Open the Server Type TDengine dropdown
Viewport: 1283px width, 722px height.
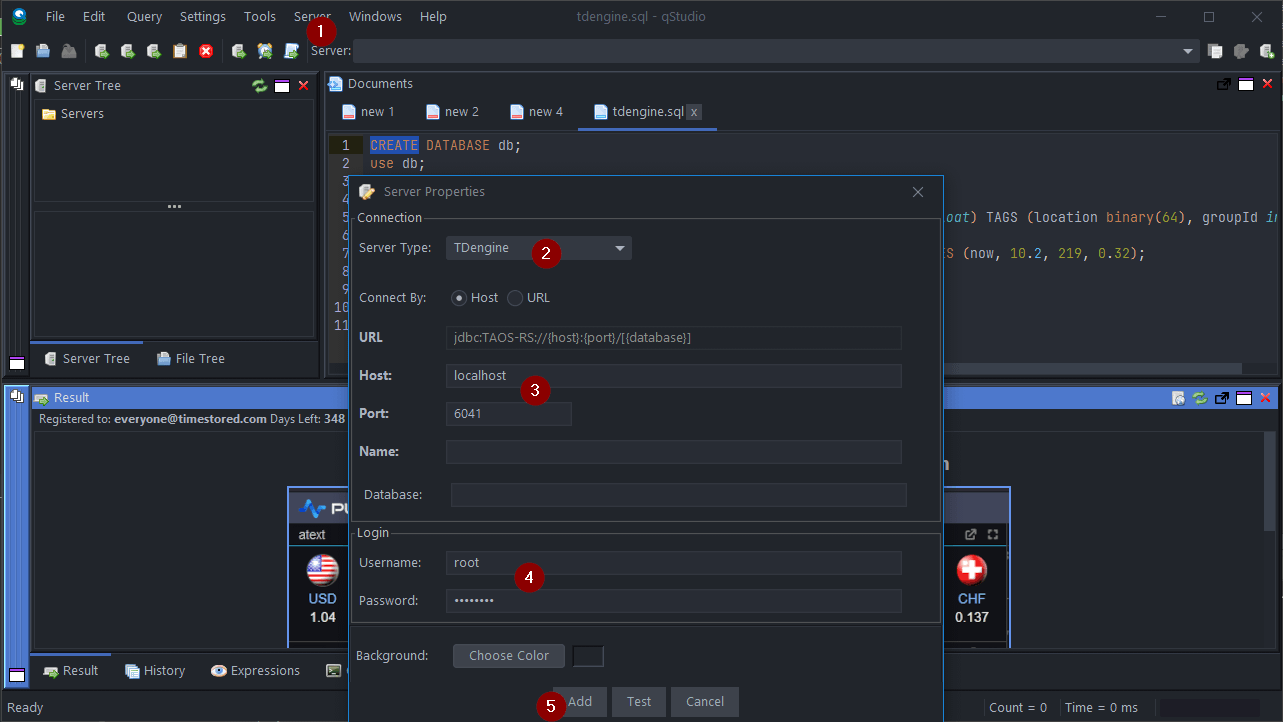point(538,248)
